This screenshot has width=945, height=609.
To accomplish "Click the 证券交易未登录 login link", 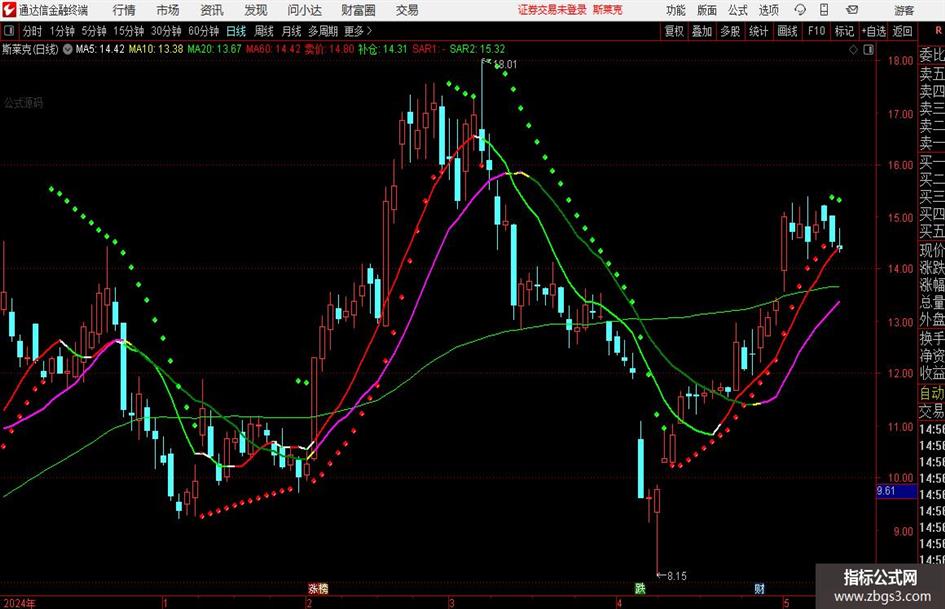I will click(552, 10).
